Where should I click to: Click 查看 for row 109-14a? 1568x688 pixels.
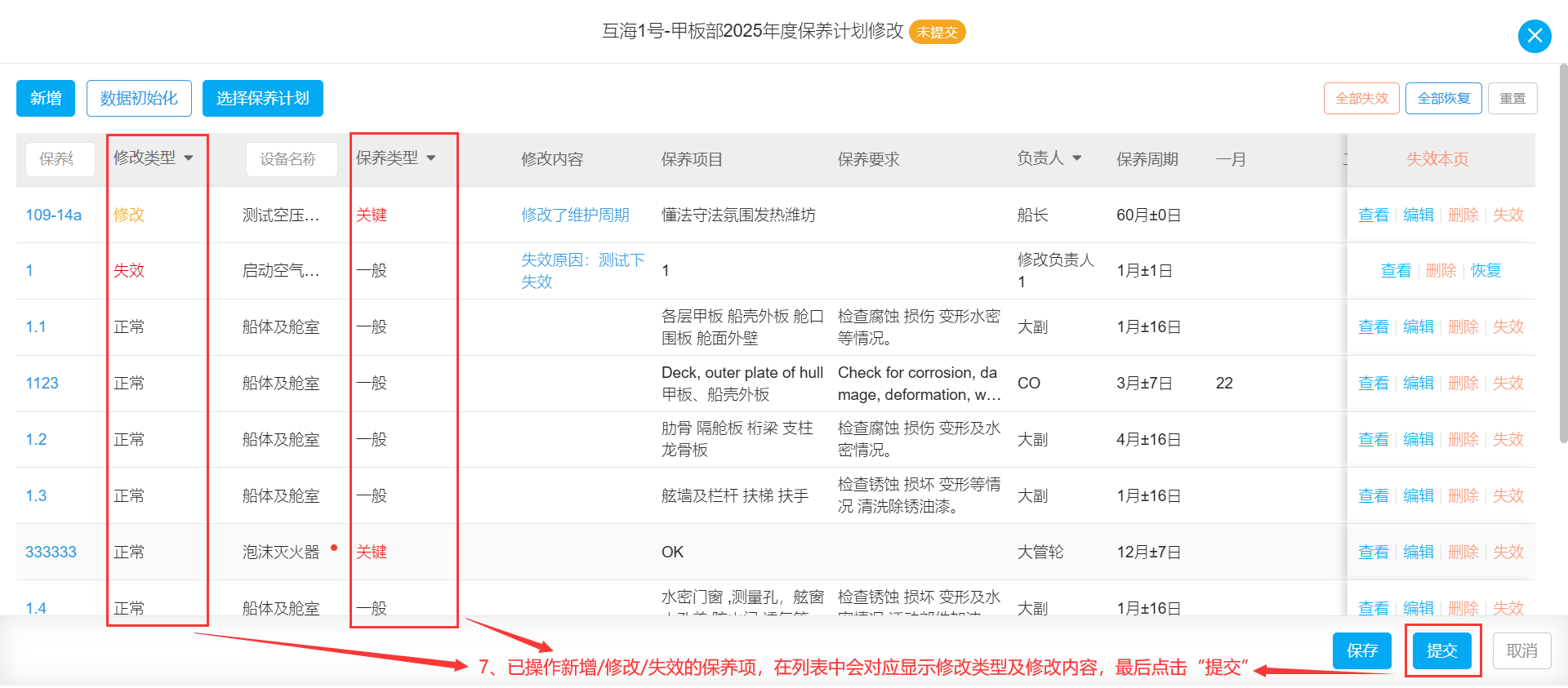click(1374, 215)
